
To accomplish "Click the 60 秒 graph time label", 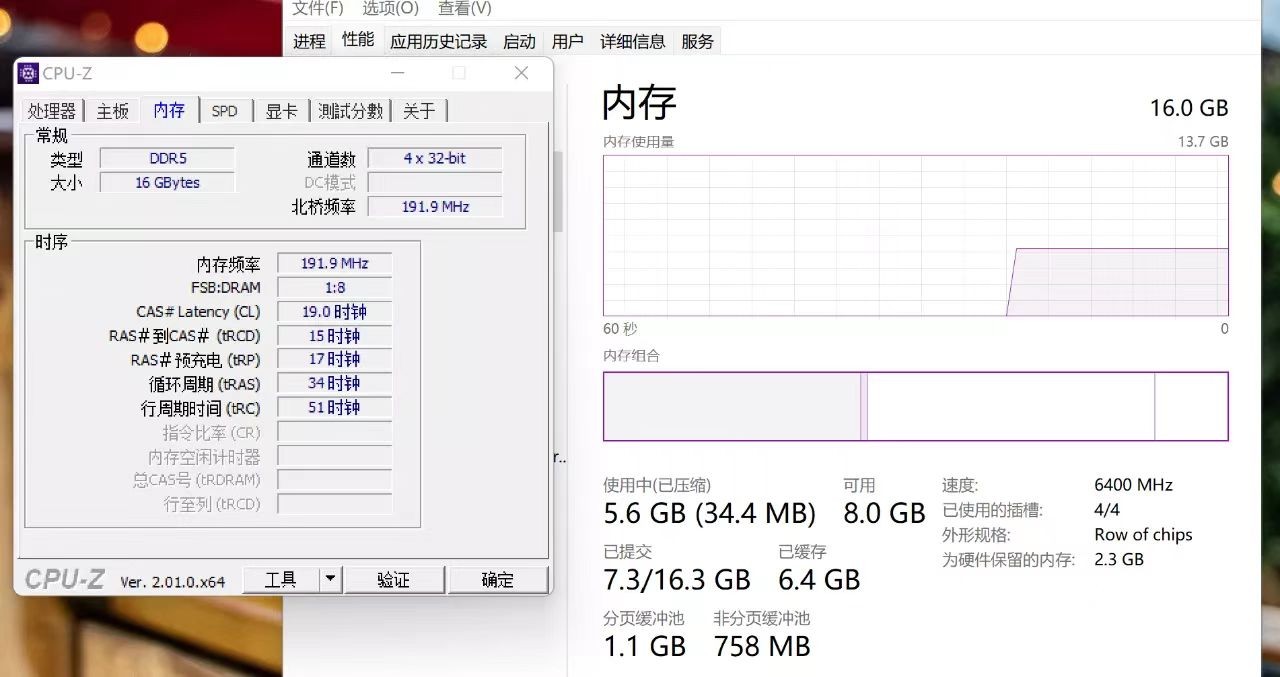I will pyautogui.click(x=620, y=329).
